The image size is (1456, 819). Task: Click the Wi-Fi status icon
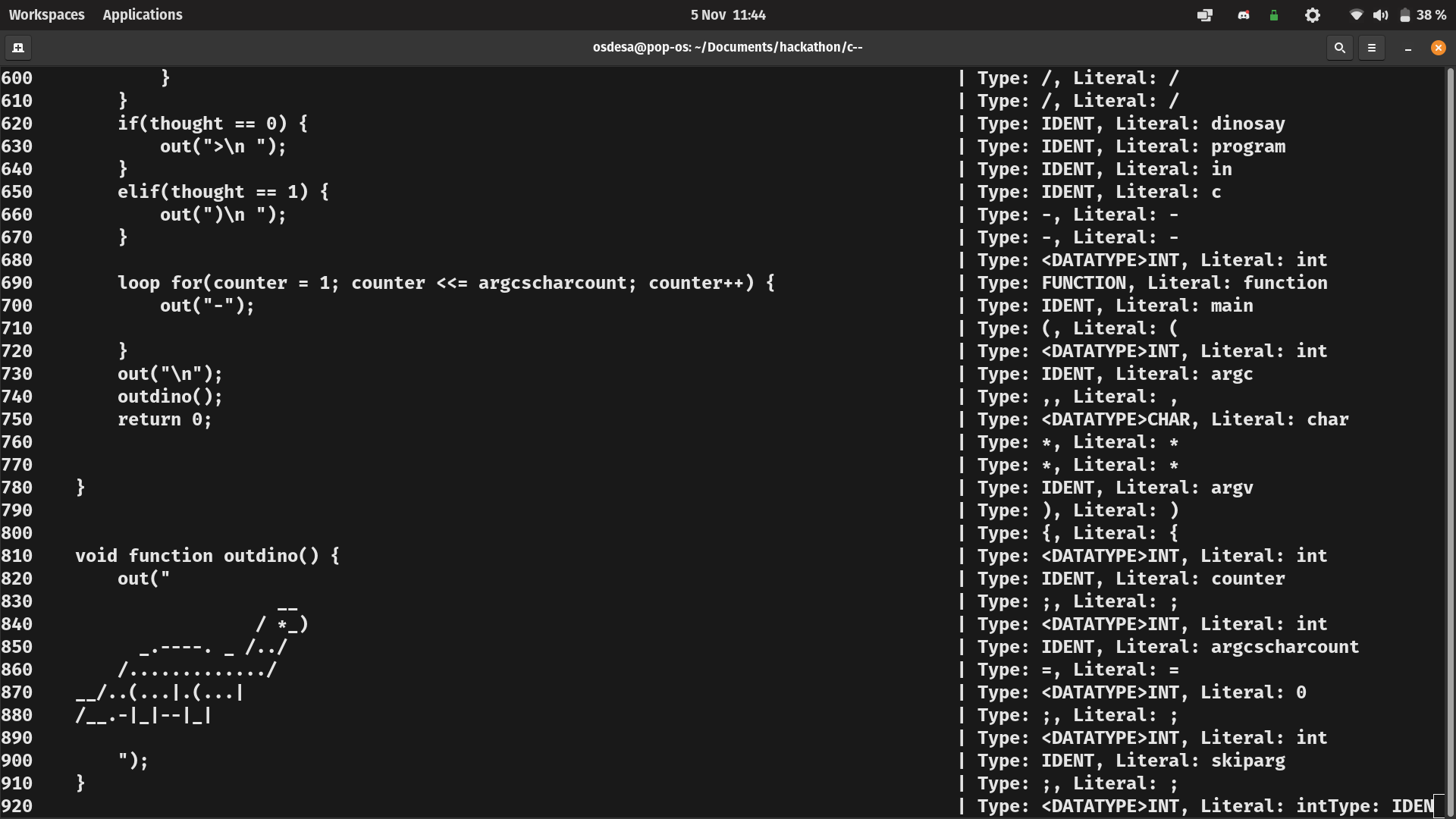point(1356,15)
